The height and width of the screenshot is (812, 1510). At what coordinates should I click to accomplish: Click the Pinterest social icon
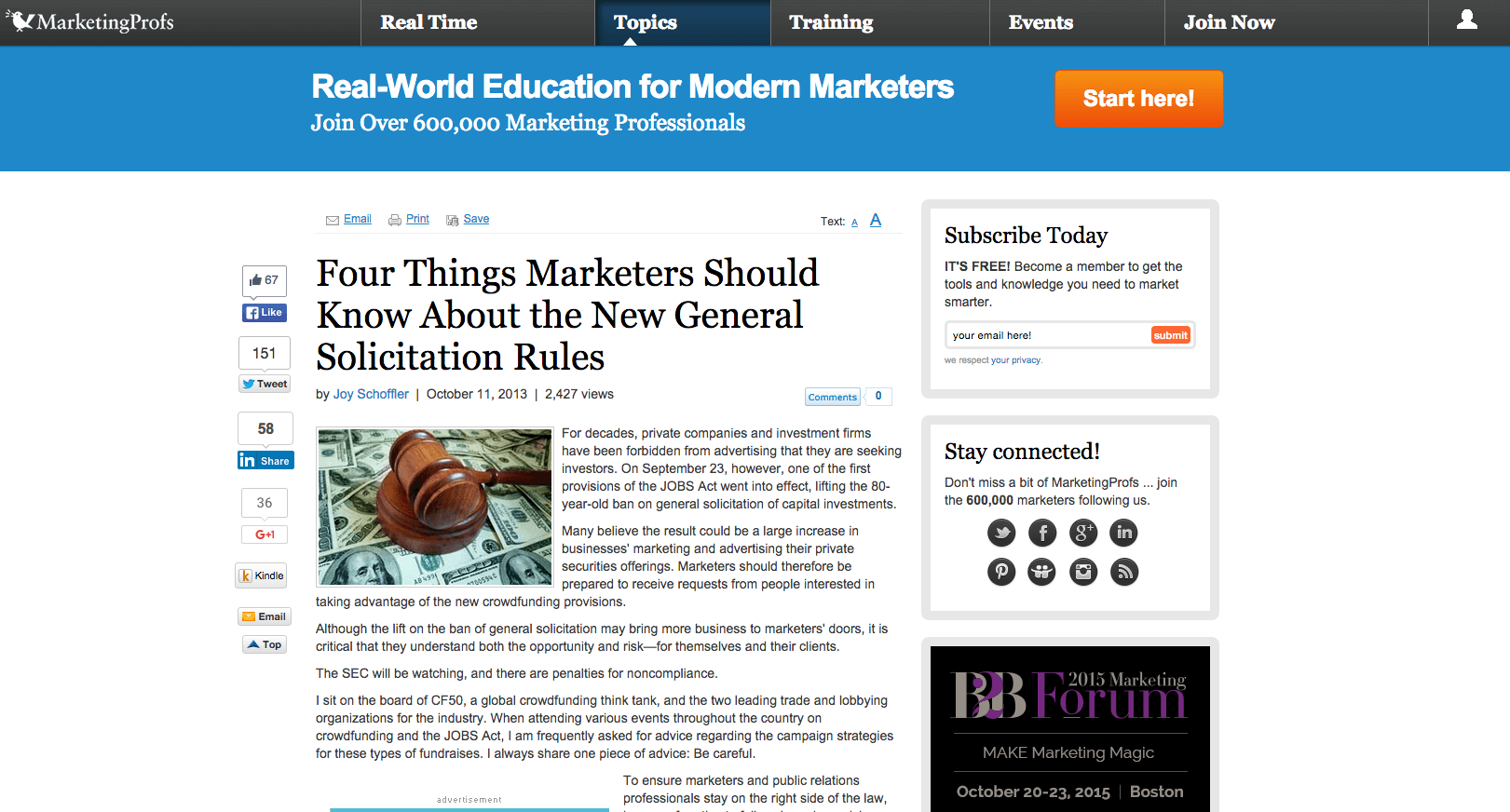1001,572
